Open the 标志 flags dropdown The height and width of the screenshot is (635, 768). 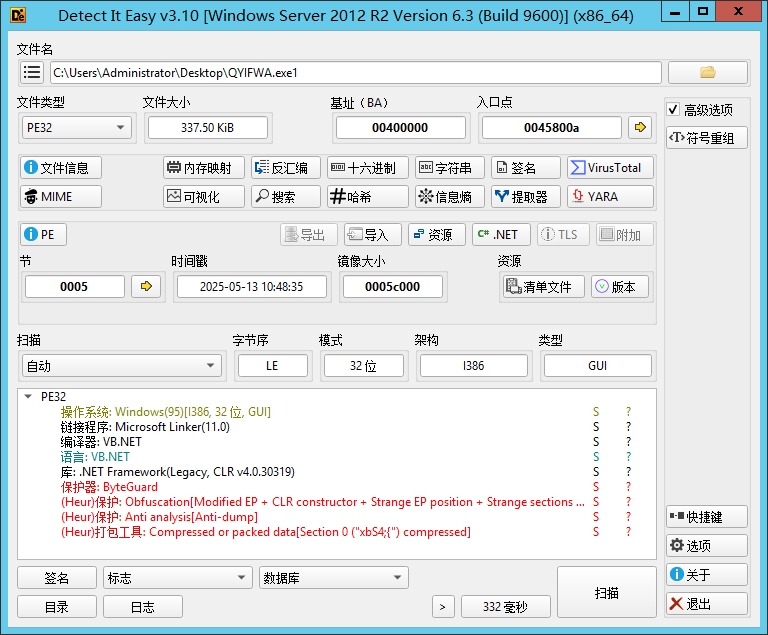(177, 578)
